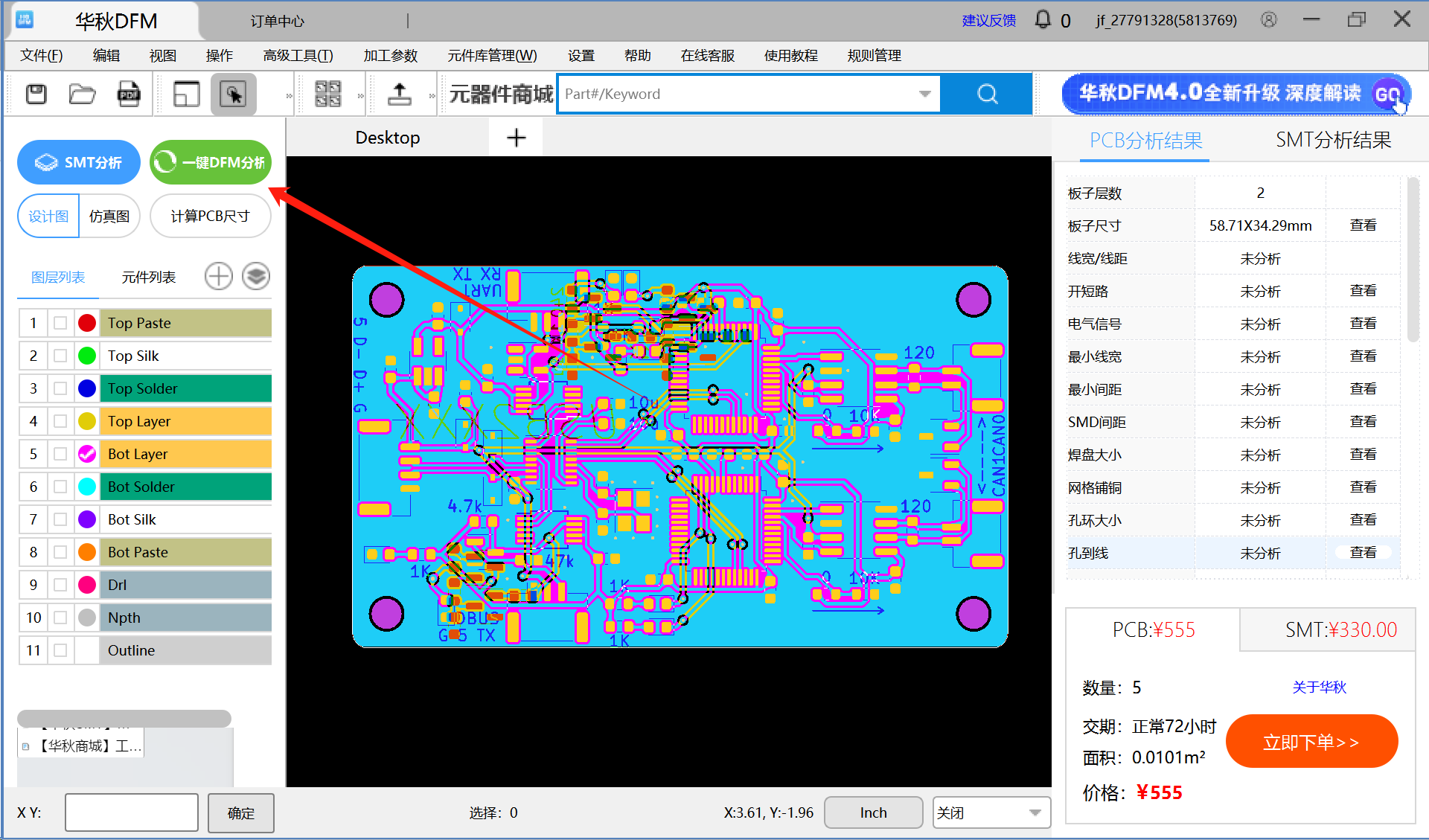The width and height of the screenshot is (1429, 840).
Task: Click the blue Top Solder color swatch
Action: tap(87, 388)
